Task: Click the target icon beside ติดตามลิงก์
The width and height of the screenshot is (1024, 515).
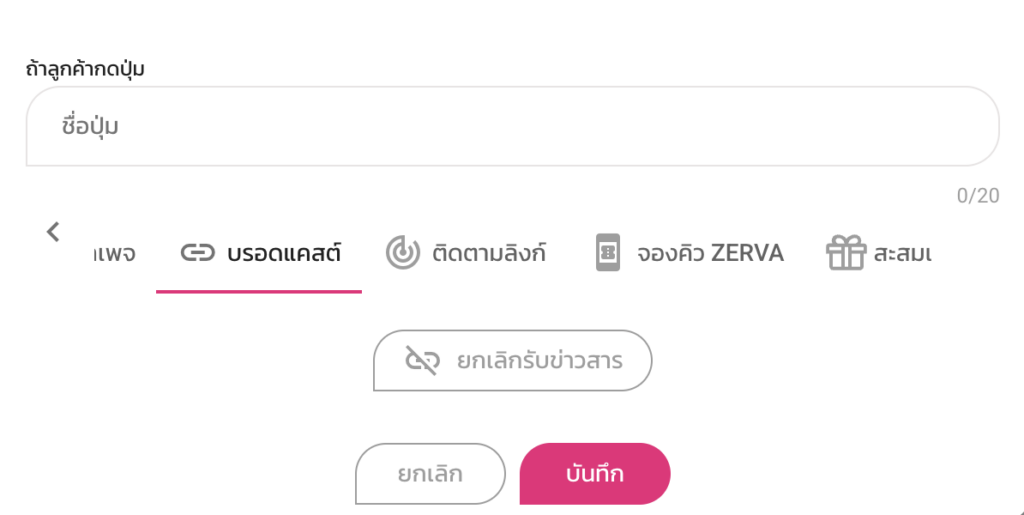Action: [x=402, y=253]
